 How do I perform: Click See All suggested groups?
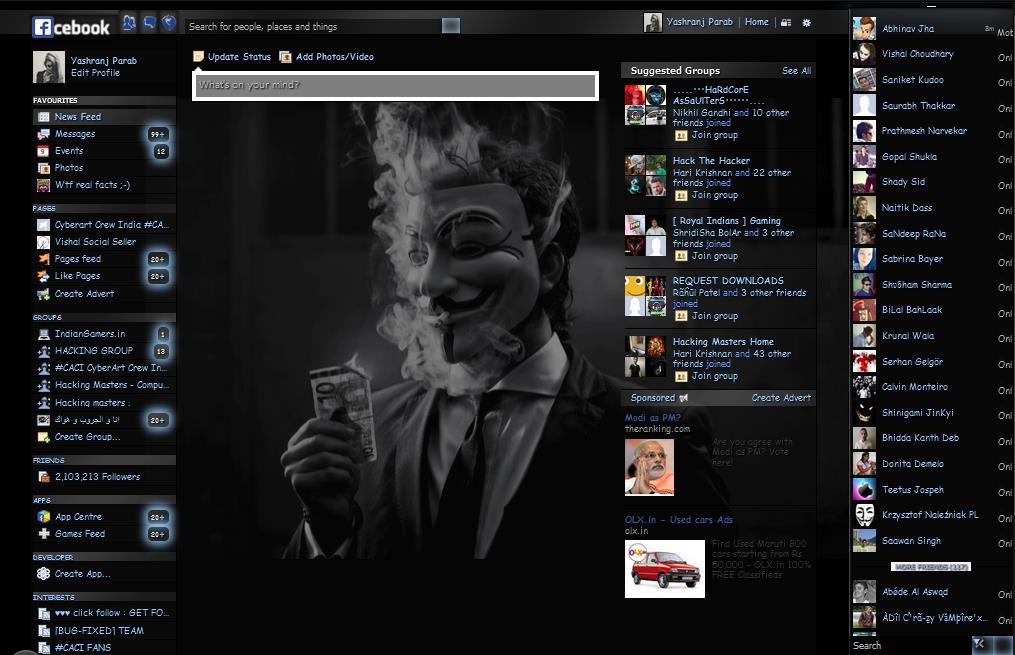796,71
